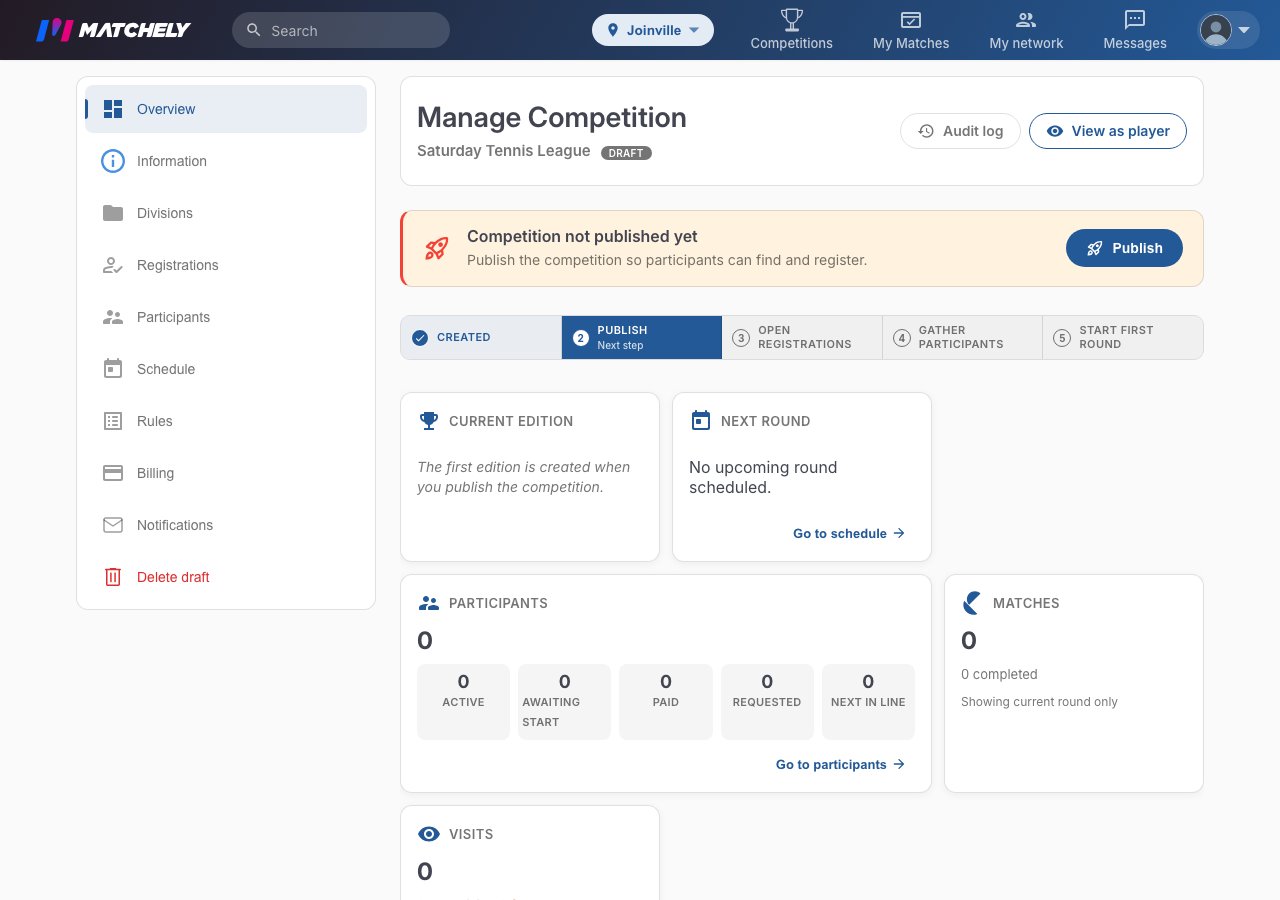Open Billing in the sidebar

[226, 473]
